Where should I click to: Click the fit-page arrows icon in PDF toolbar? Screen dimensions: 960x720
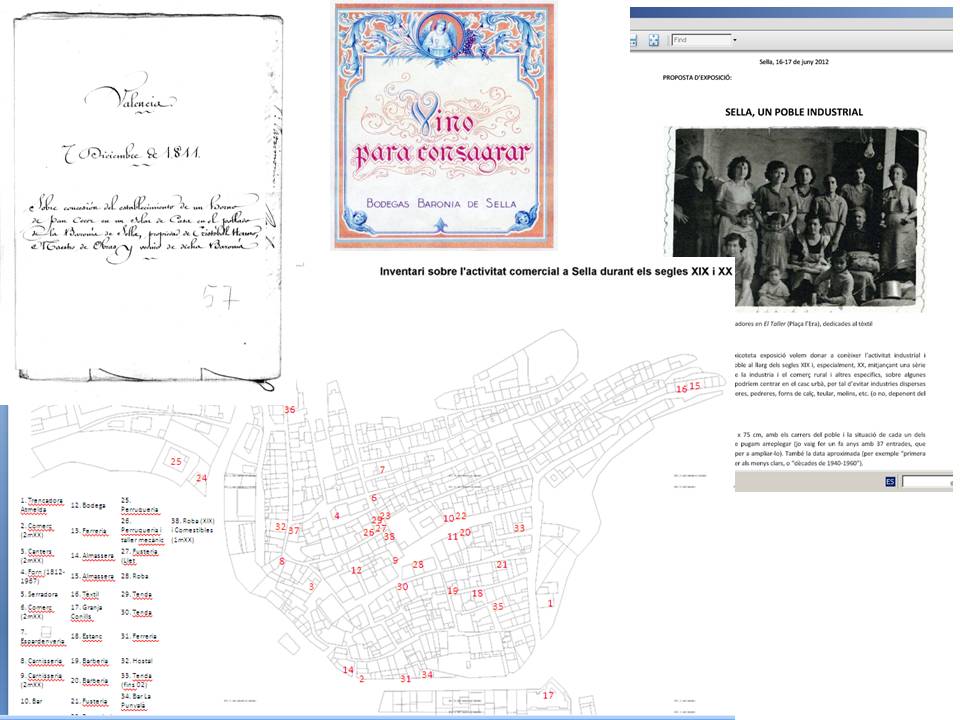pyautogui.click(x=654, y=40)
